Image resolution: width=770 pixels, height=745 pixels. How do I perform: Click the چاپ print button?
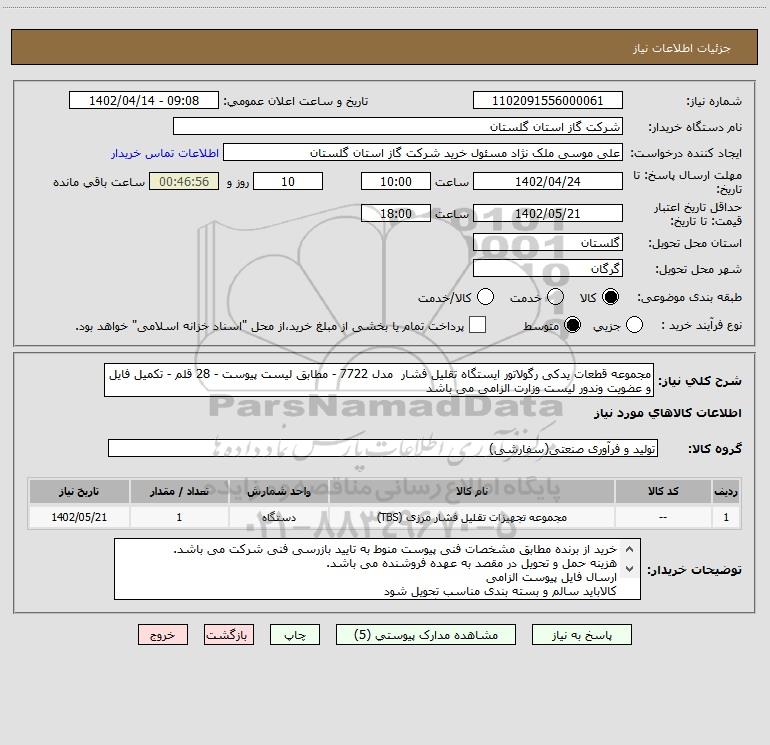point(295,635)
